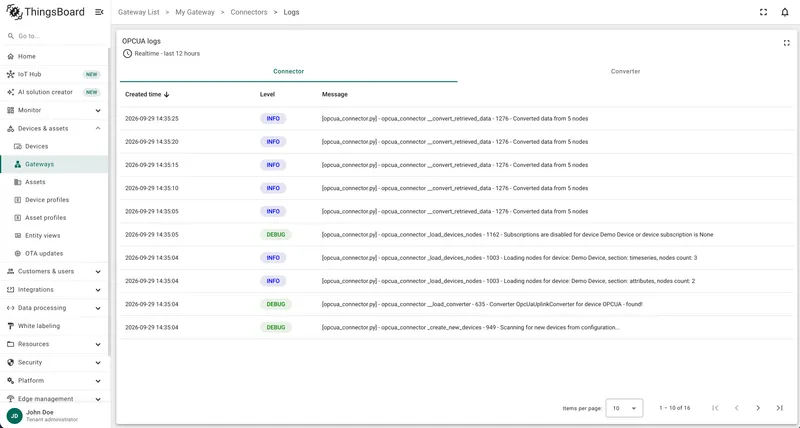Click the OPCUA logs widget title
This screenshot has width=800, height=428.
[141, 41]
